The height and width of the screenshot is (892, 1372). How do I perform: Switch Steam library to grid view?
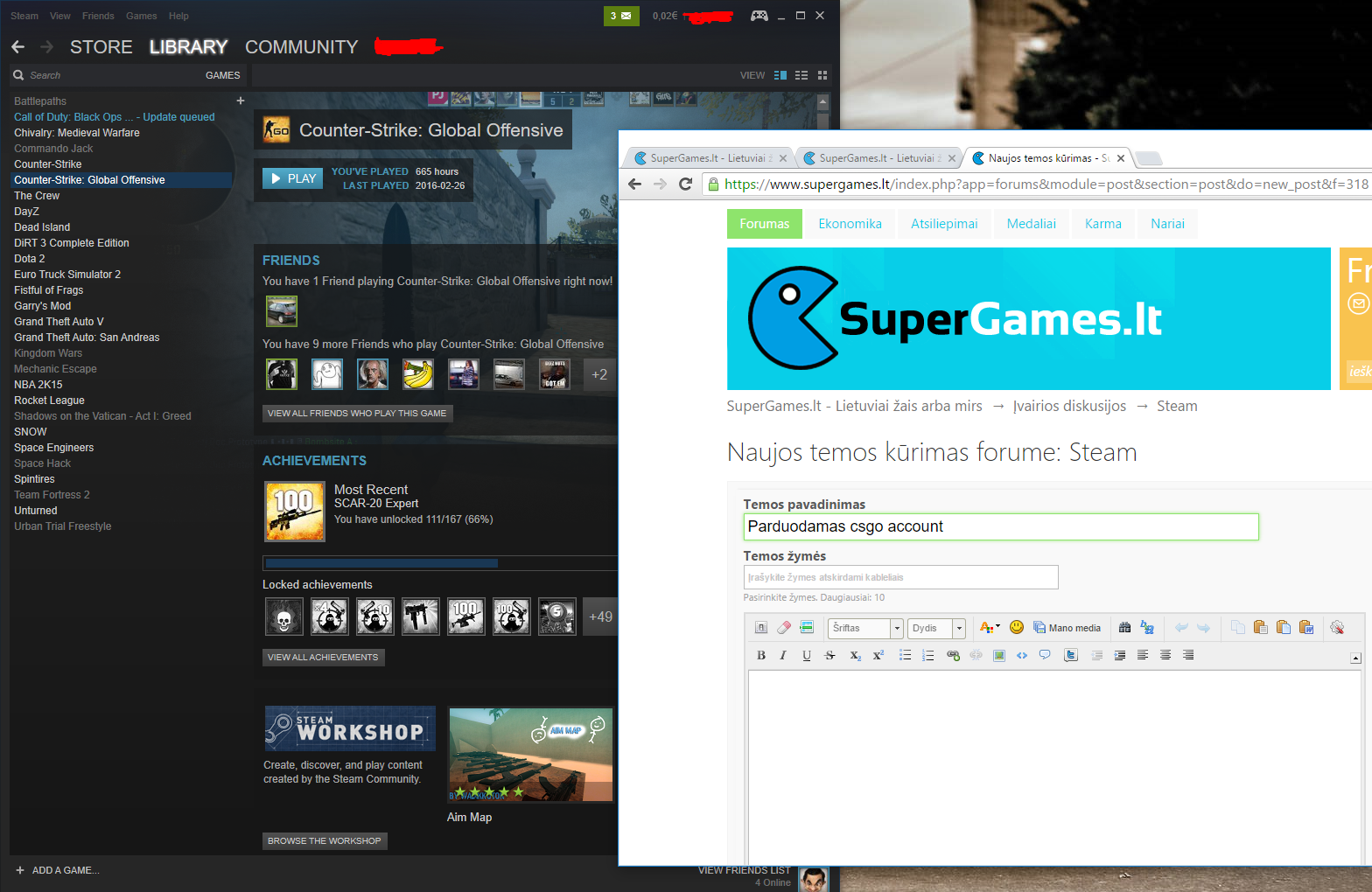822,75
